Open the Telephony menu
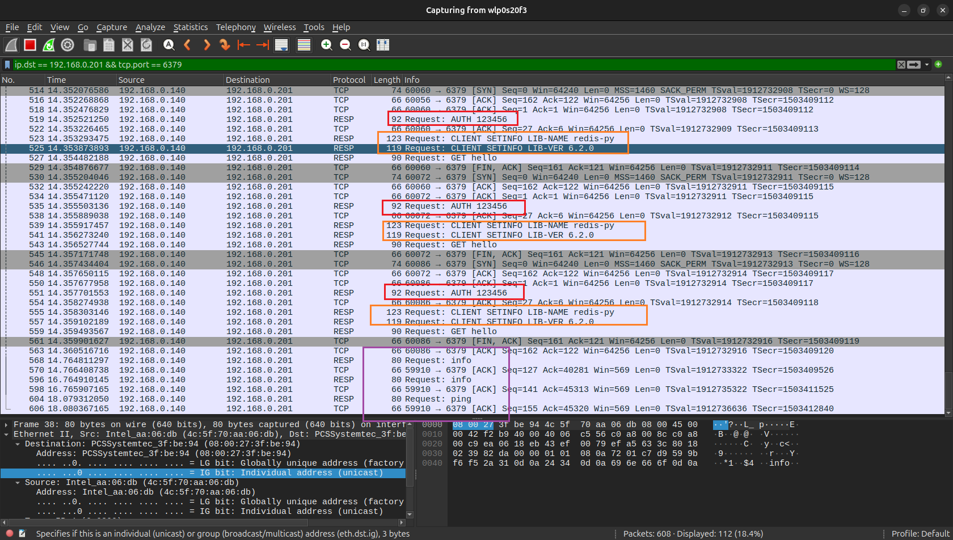953x540 pixels. coord(235,27)
